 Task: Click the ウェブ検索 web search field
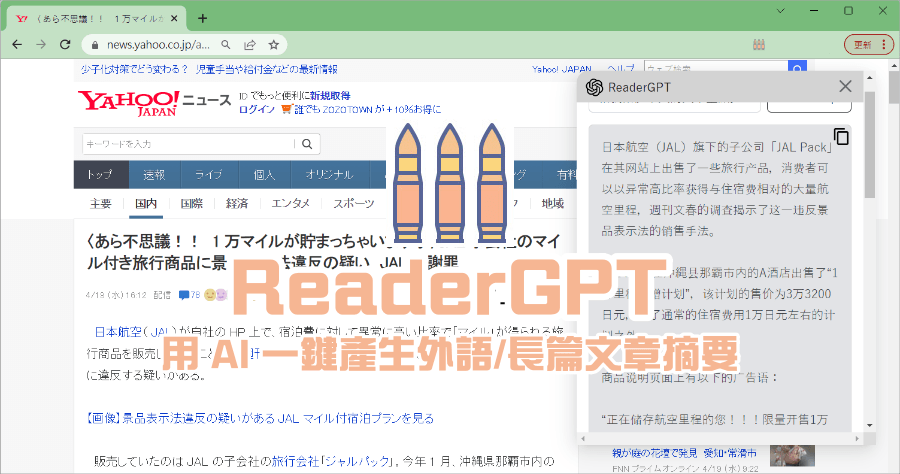pyautogui.click(x=716, y=68)
